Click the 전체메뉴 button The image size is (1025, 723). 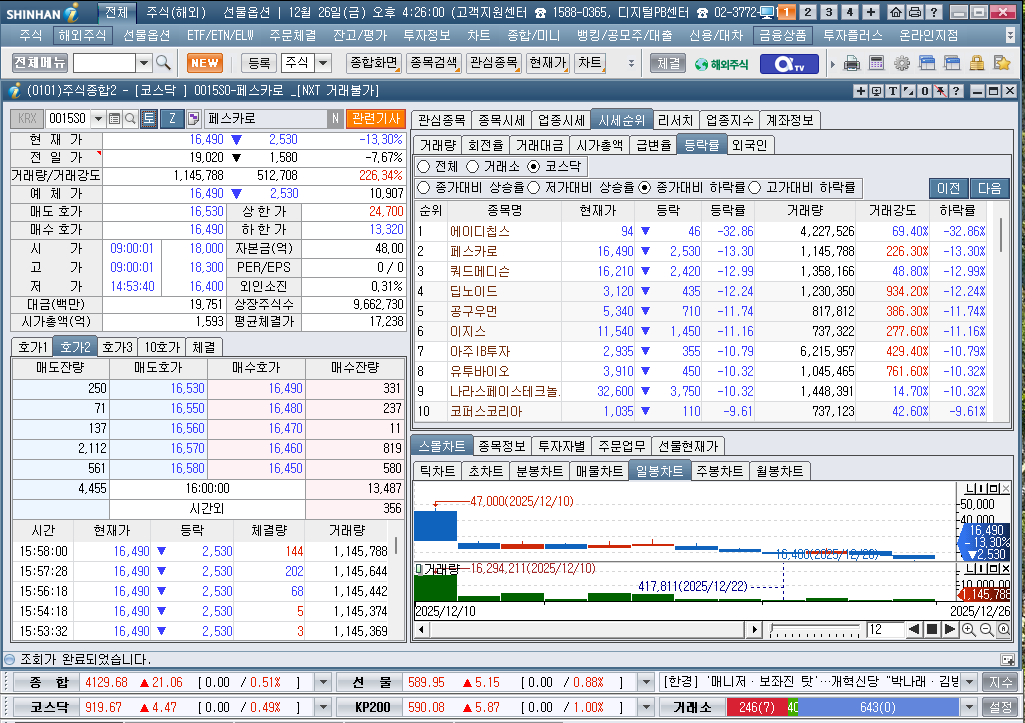[x=40, y=63]
